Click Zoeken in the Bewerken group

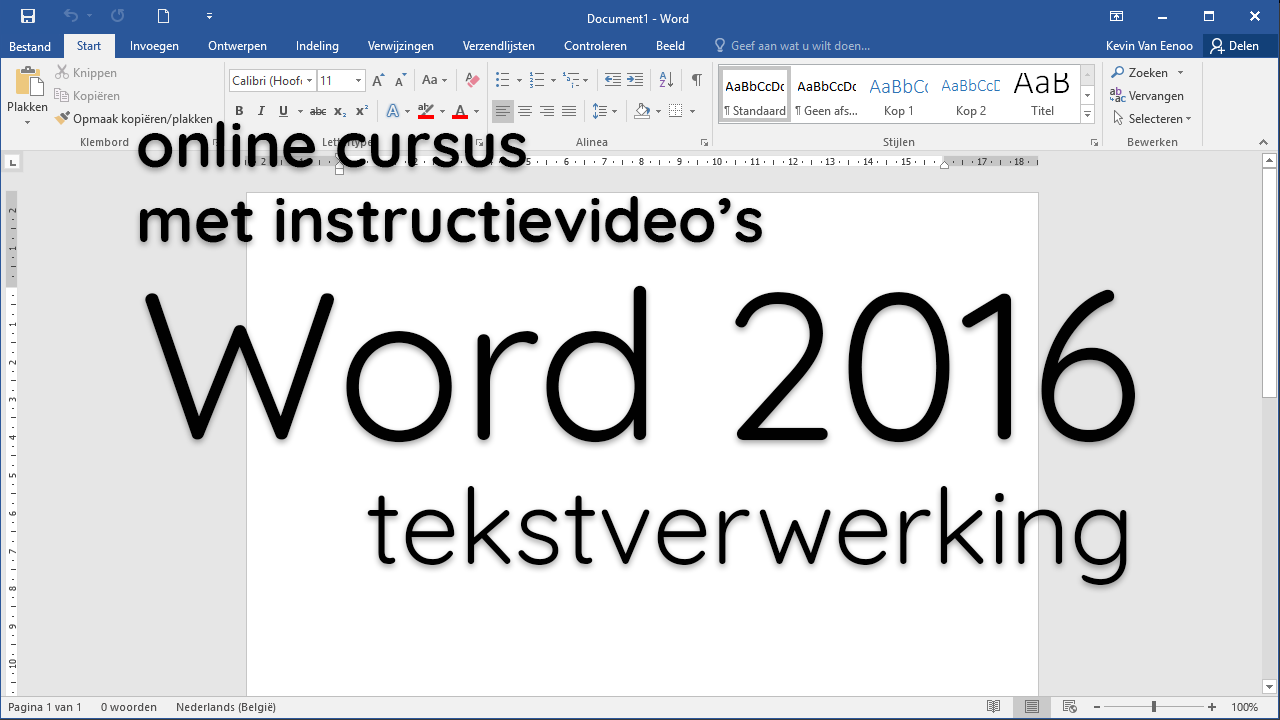[1146, 73]
